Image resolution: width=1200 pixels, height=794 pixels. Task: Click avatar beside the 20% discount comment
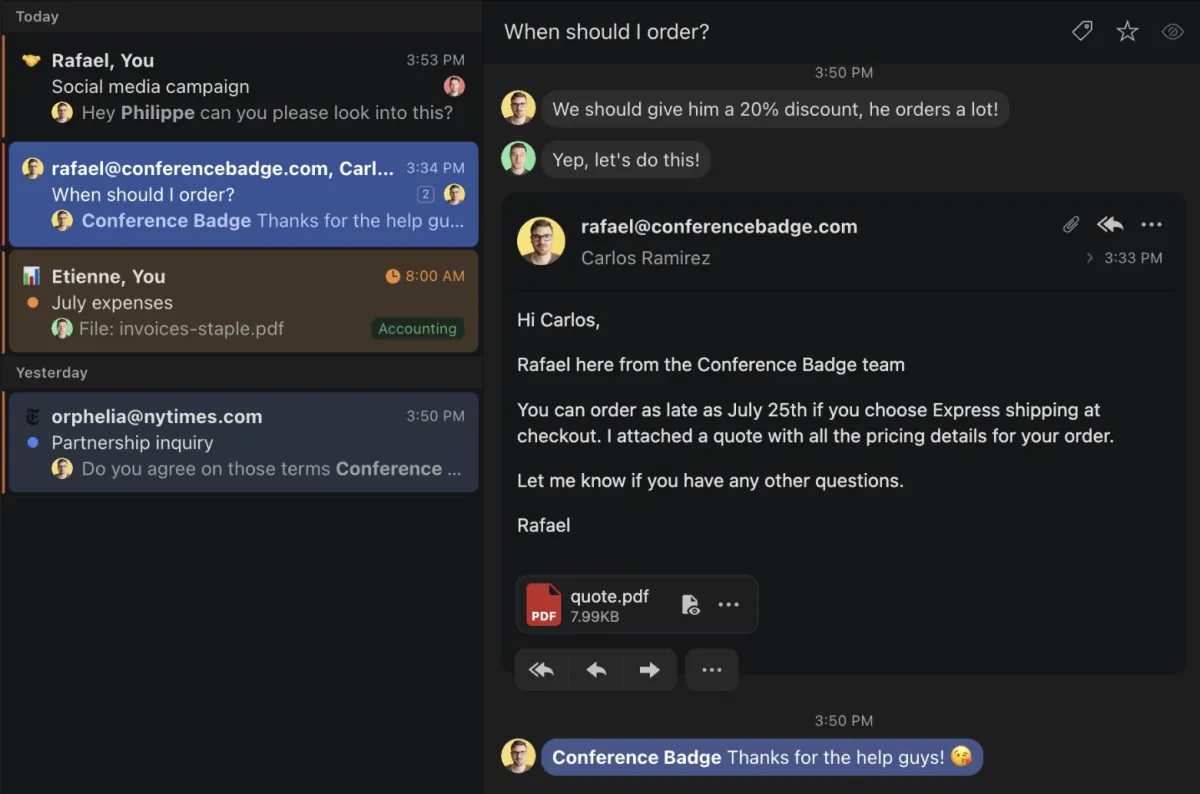(x=518, y=108)
